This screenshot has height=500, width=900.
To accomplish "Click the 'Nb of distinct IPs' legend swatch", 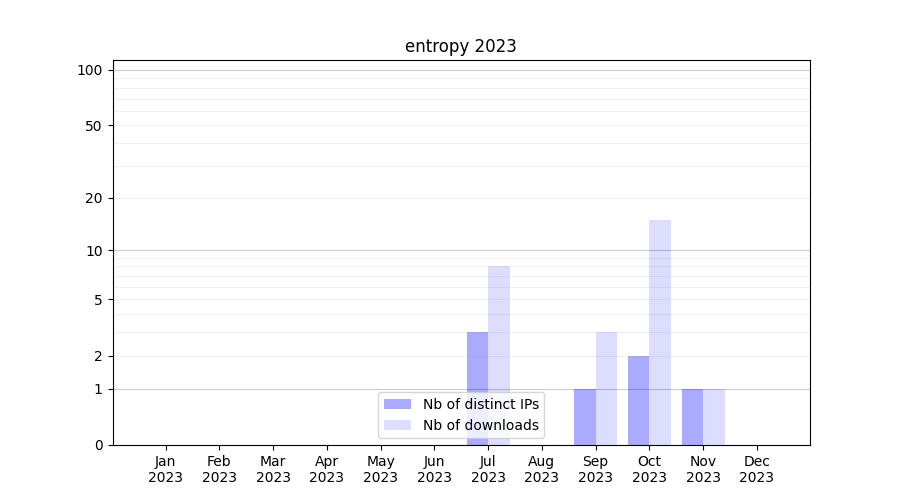I will (398, 404).
